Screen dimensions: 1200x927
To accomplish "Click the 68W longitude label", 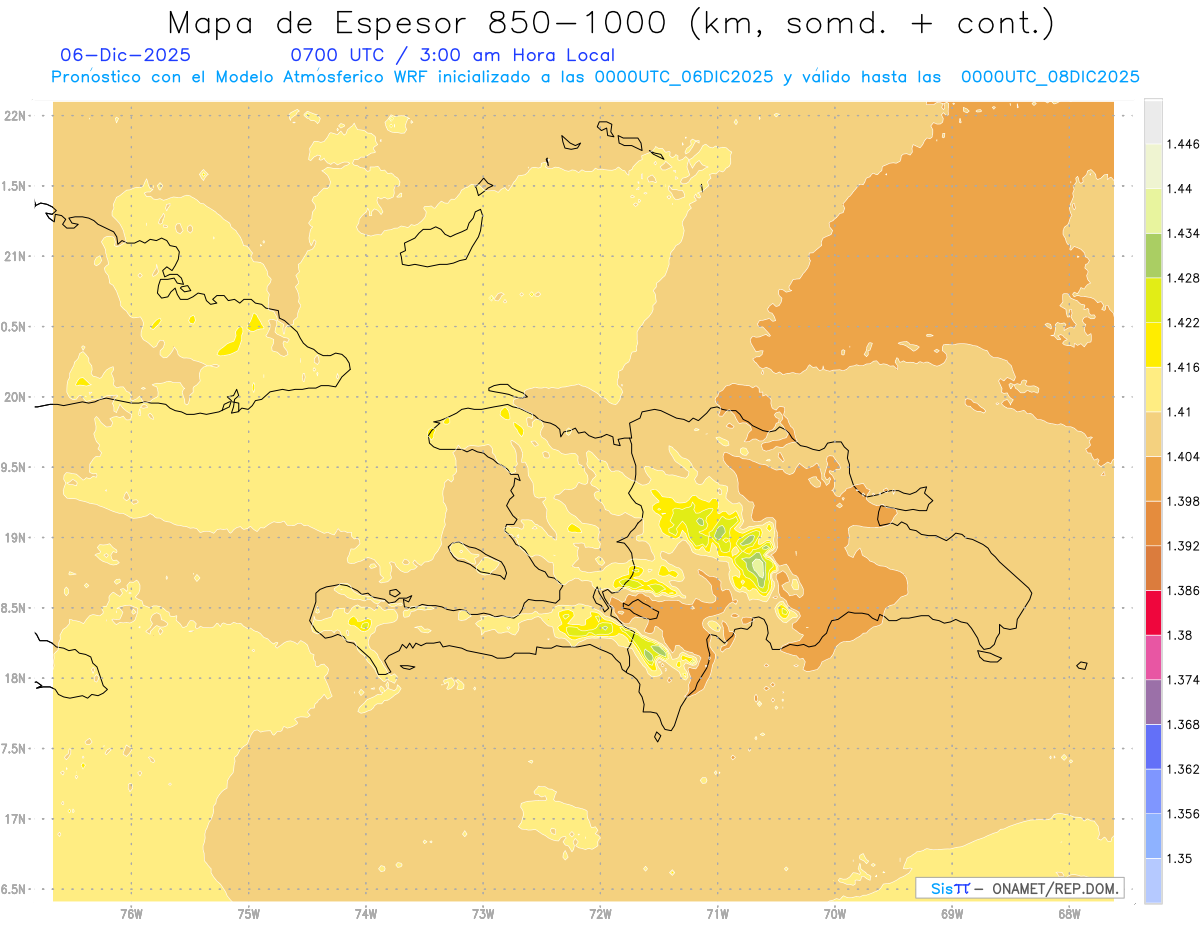I will point(1068,914).
